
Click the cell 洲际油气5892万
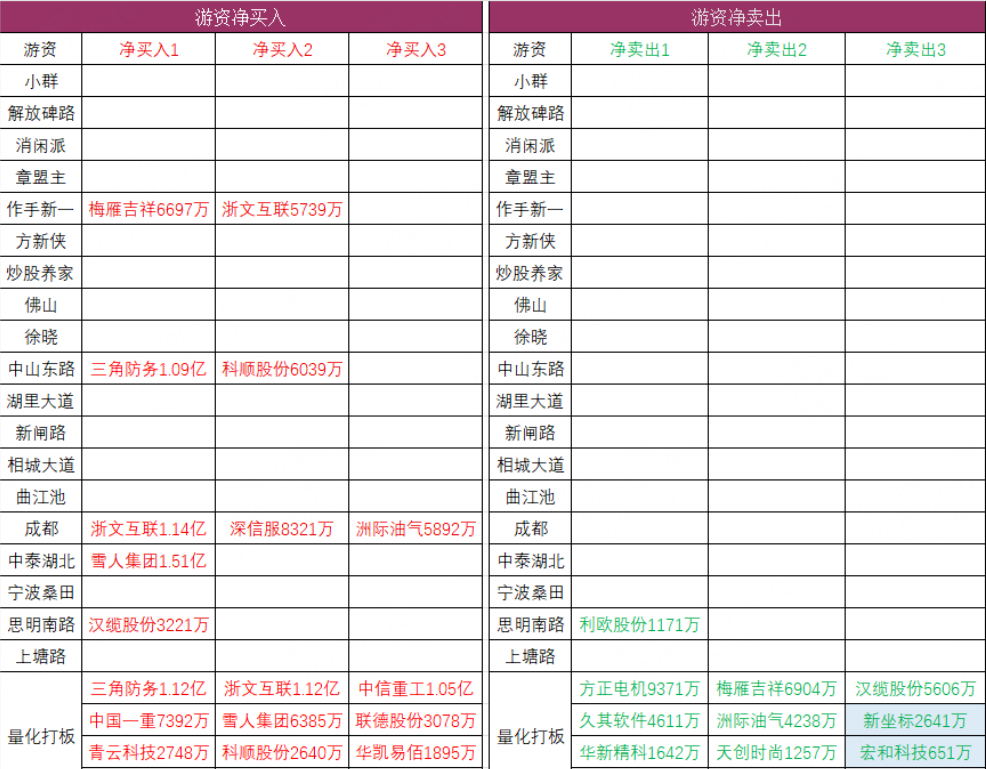(x=416, y=528)
